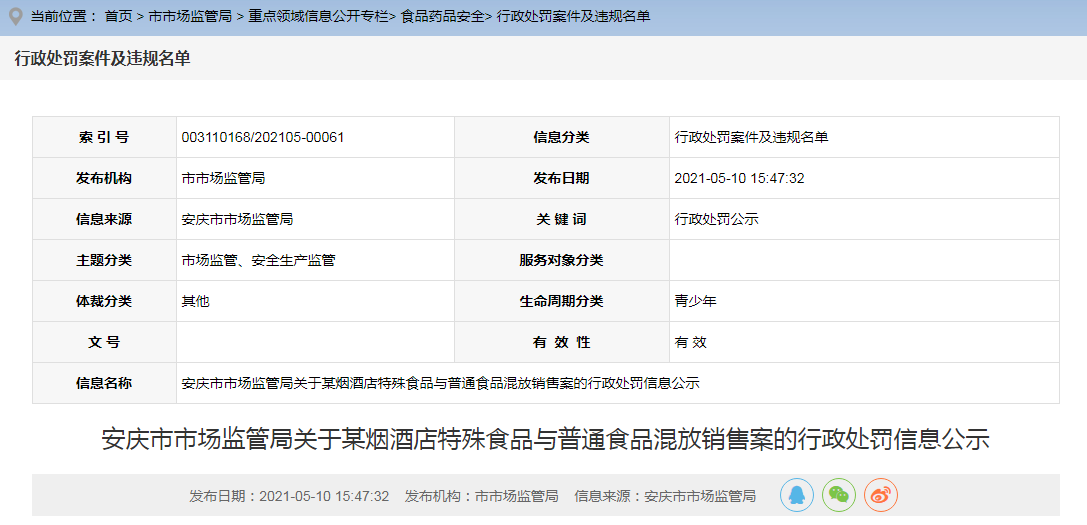Share to Weibo using the red icon

pyautogui.click(x=881, y=495)
